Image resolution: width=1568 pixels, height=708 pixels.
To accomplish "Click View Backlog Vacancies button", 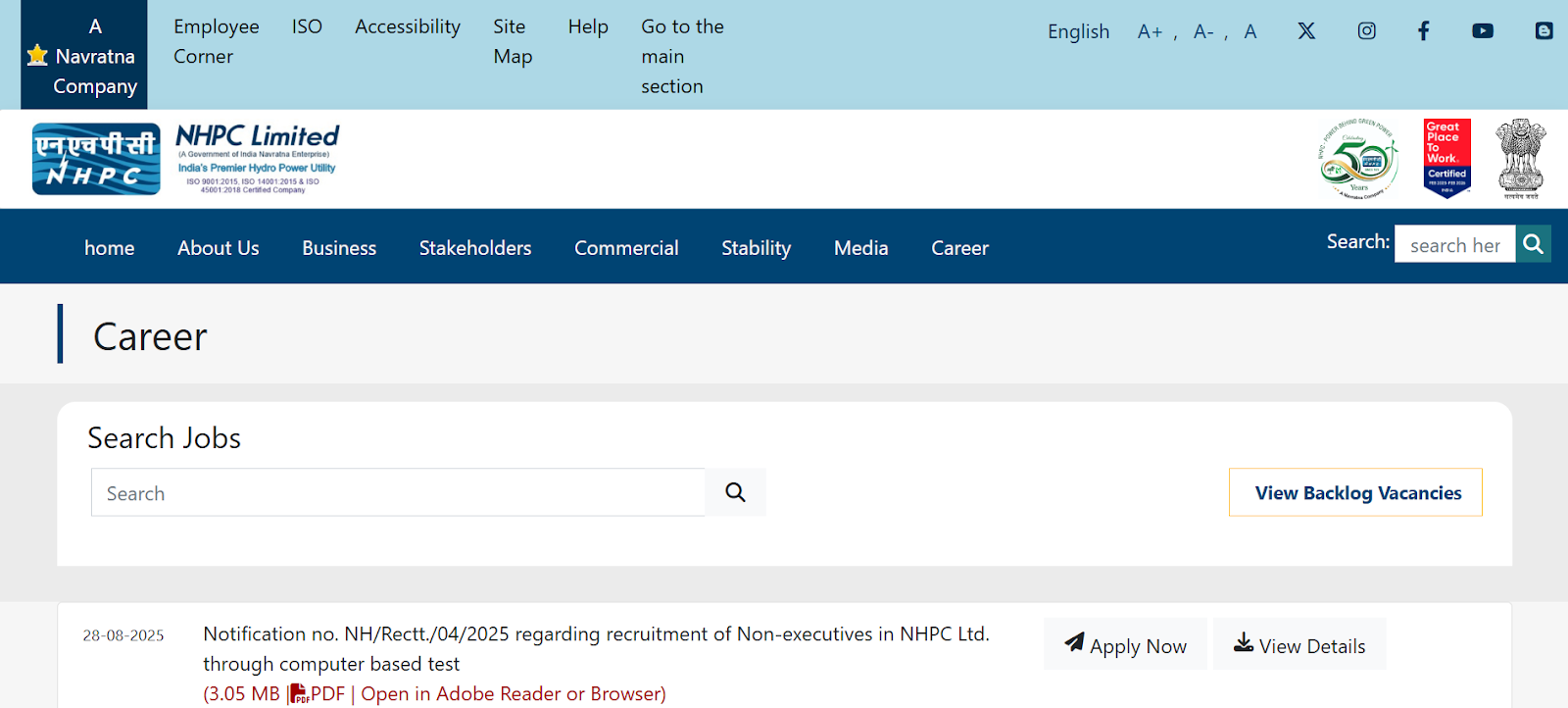I will coord(1355,492).
